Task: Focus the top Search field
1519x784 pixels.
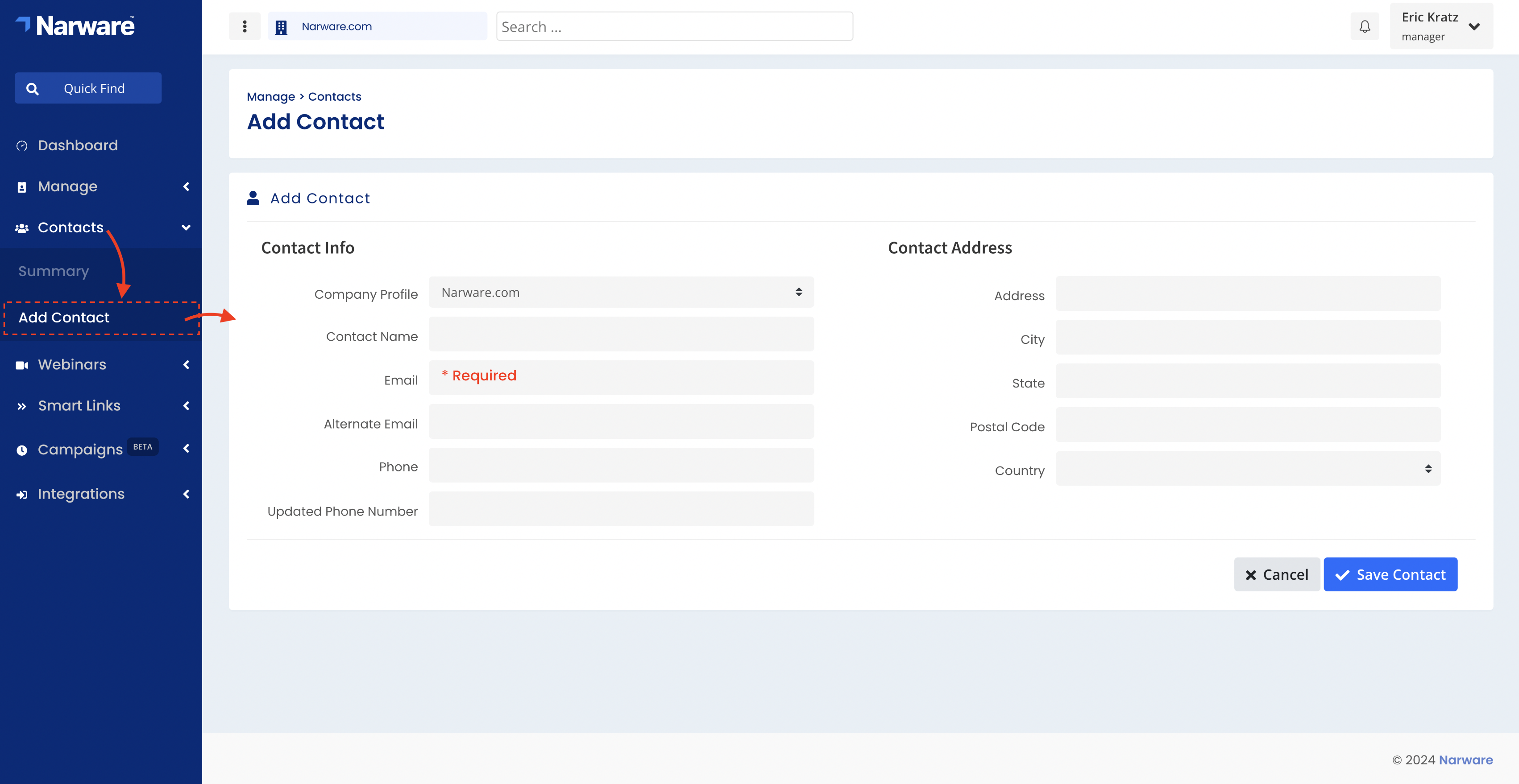Action: (x=675, y=26)
